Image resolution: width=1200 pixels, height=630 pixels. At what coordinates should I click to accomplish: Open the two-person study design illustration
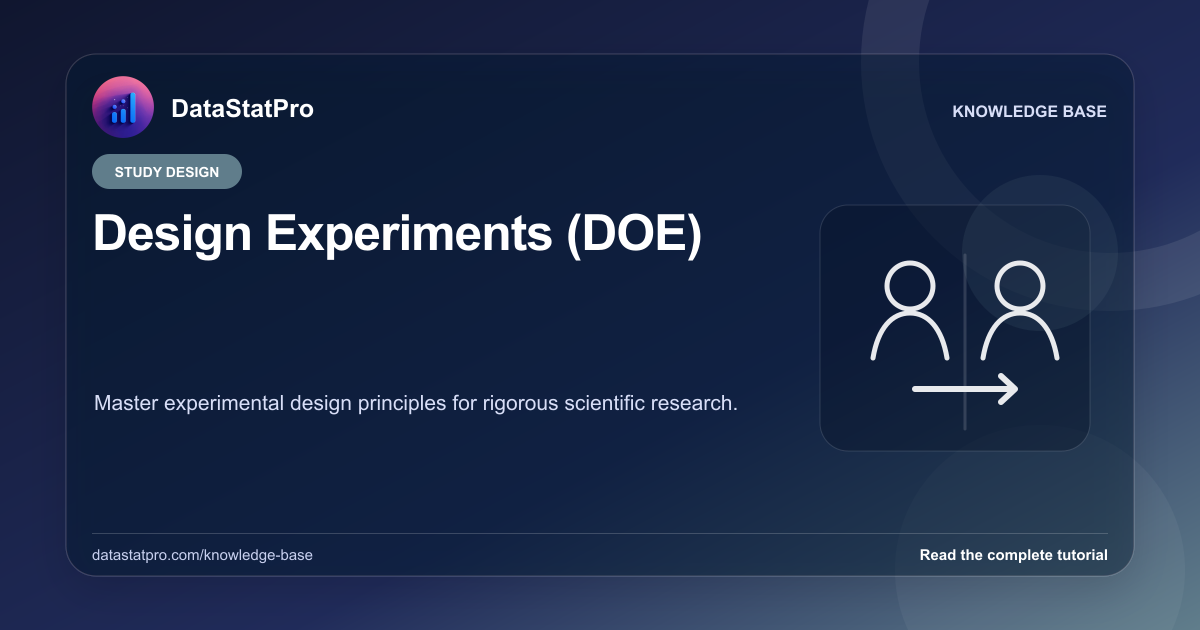click(955, 328)
